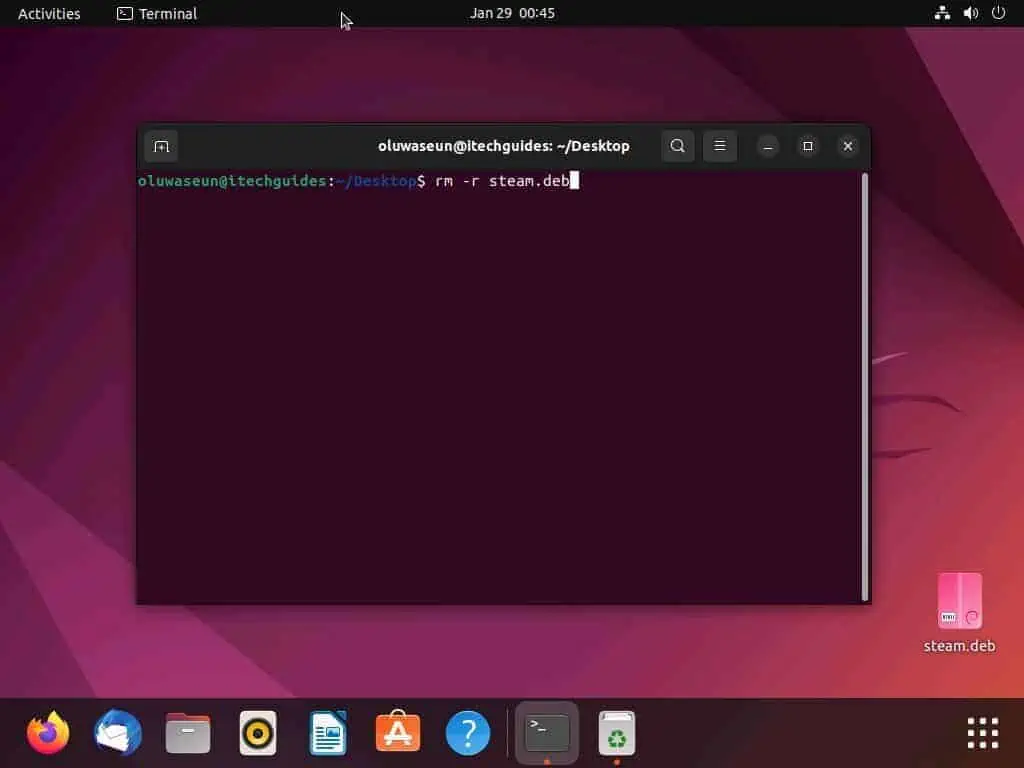Screen dimensions: 1024x768
Task: Open the clock and calendar panel
Action: [512, 14]
